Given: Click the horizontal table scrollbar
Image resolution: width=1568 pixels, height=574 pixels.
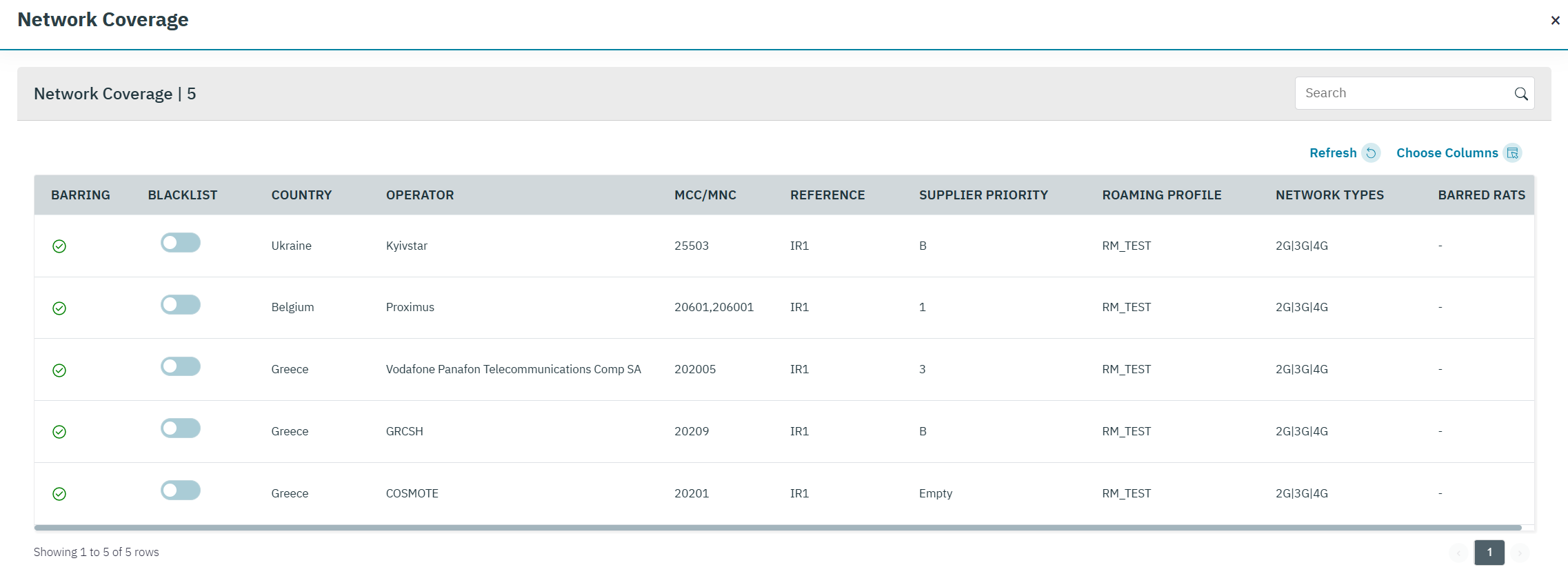Looking at the screenshot, I should (x=777, y=528).
